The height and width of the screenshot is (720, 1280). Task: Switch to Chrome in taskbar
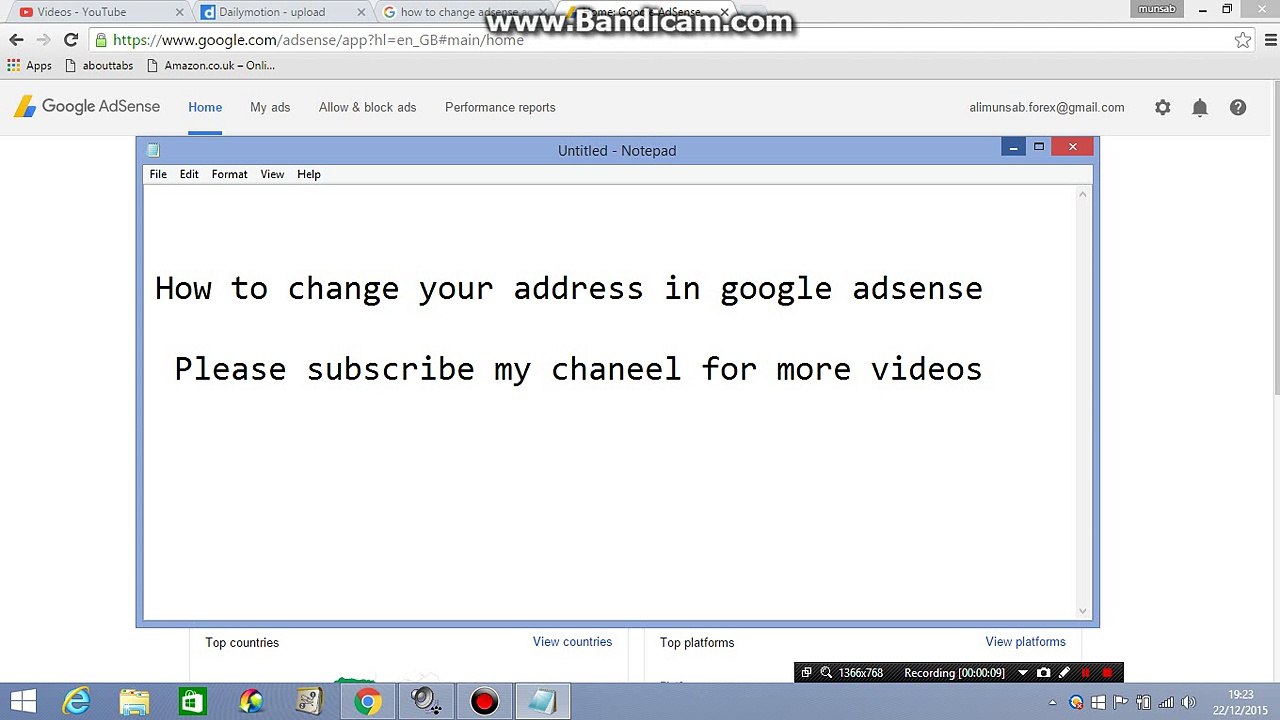pos(367,701)
